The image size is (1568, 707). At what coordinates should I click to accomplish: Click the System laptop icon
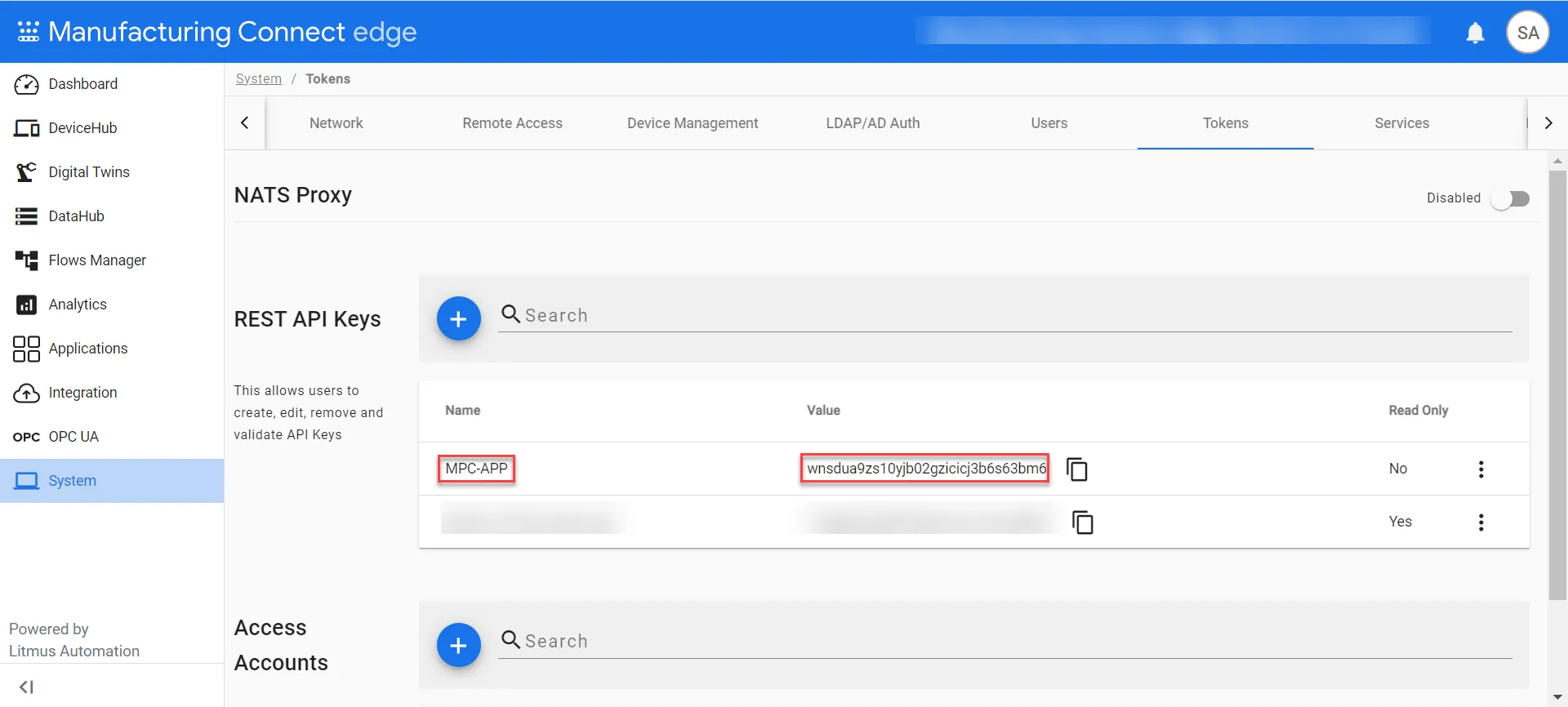click(x=26, y=481)
